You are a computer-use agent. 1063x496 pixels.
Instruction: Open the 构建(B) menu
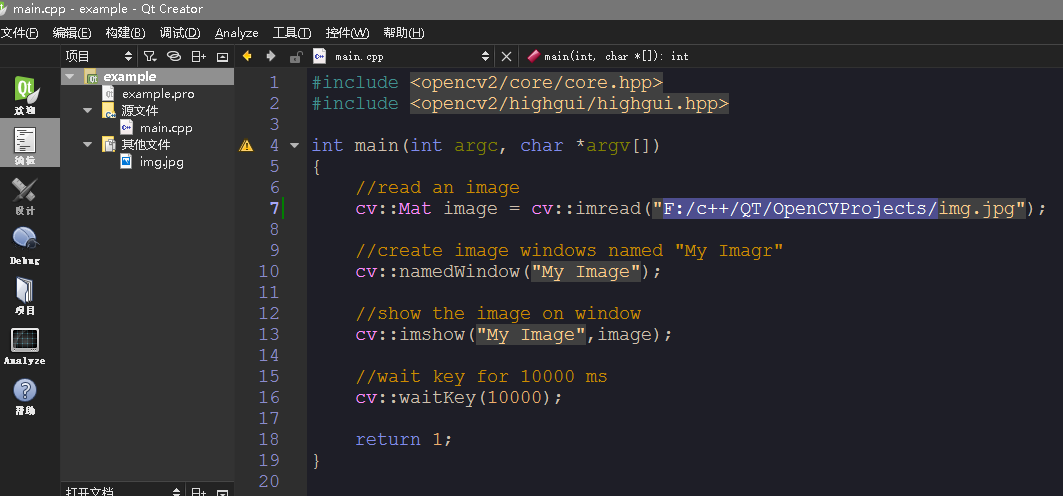click(x=125, y=33)
